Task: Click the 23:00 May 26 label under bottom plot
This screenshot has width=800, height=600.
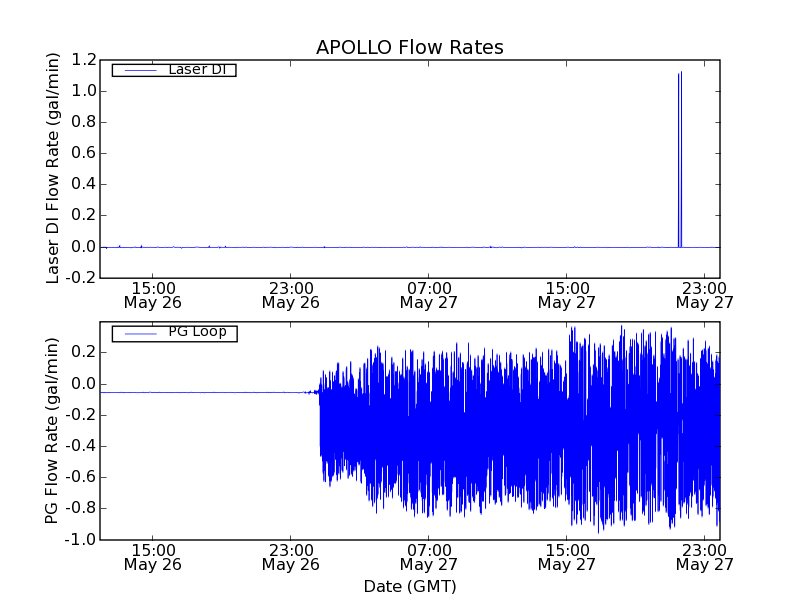Action: pyautogui.click(x=291, y=556)
